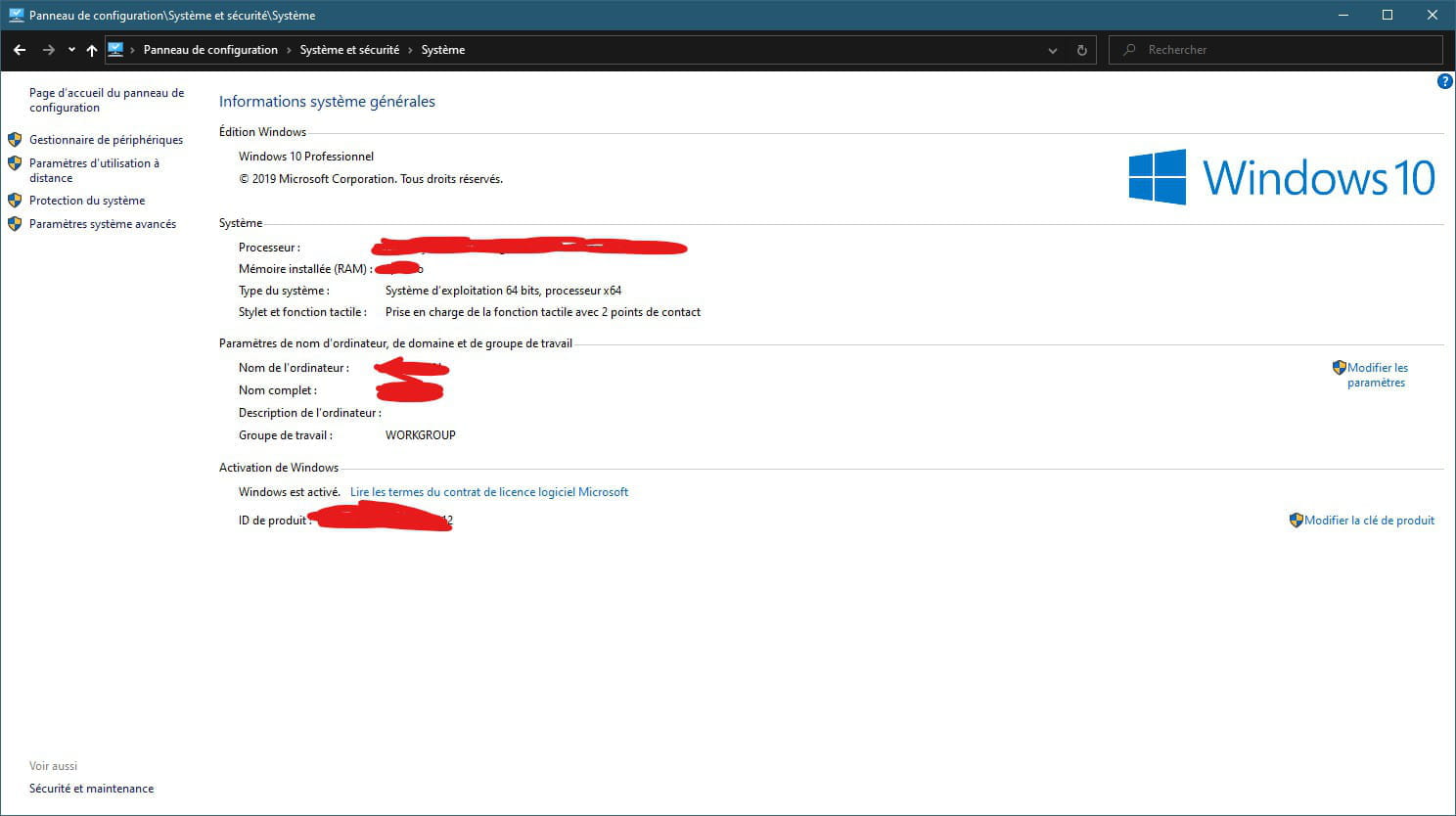Click shield icon beside Paramètres d'utilisation à distance
The width and height of the screenshot is (1456, 816).
point(15,163)
